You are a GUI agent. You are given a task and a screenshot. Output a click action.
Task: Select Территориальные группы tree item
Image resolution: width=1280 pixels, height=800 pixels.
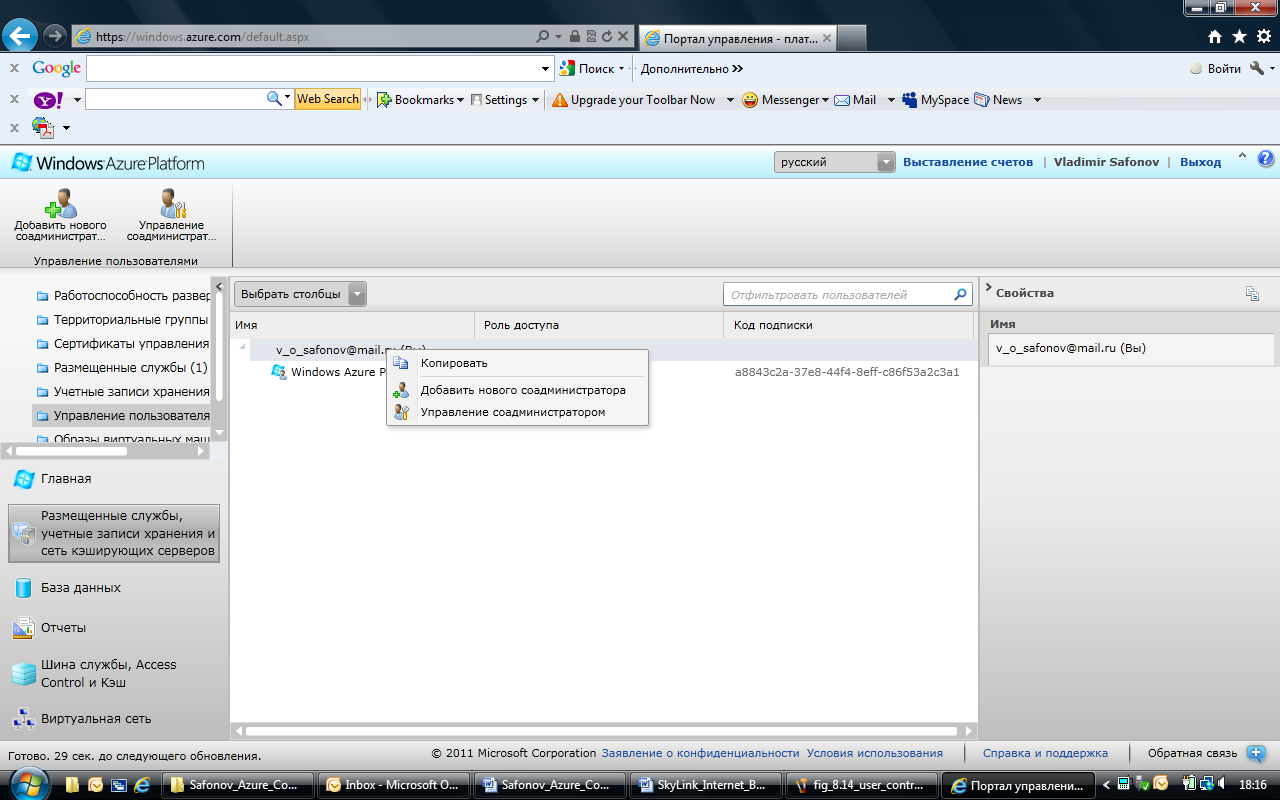pos(131,319)
